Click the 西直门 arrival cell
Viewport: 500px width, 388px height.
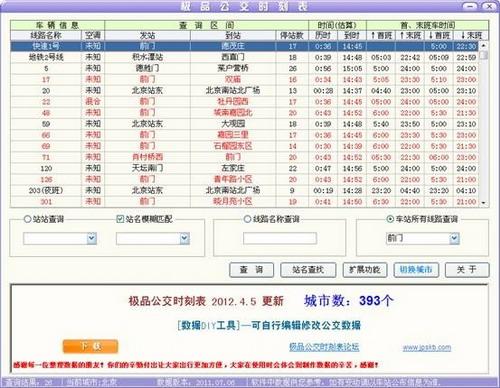click(x=233, y=57)
